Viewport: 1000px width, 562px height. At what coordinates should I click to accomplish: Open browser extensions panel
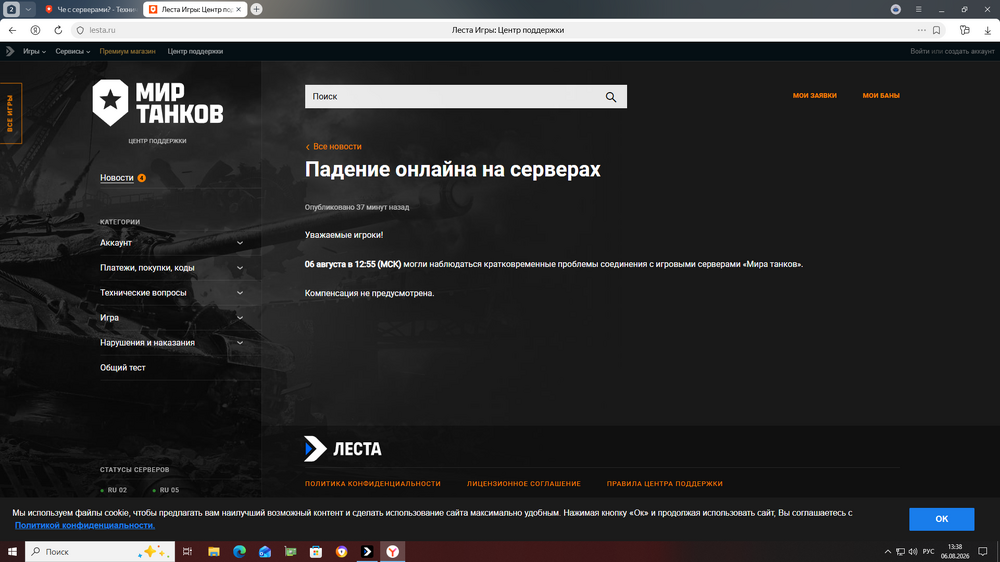point(964,30)
